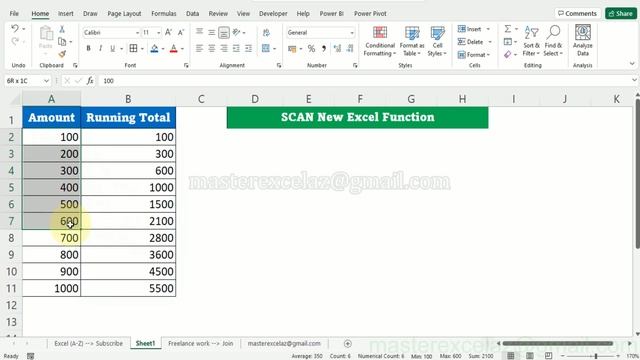The image size is (640, 360).
Task: Click the Decrease Decimal icon
Action: (x=350, y=49)
